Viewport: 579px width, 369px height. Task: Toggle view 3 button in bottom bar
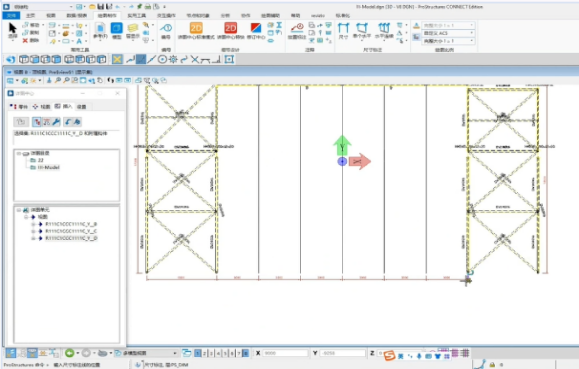[211, 353]
